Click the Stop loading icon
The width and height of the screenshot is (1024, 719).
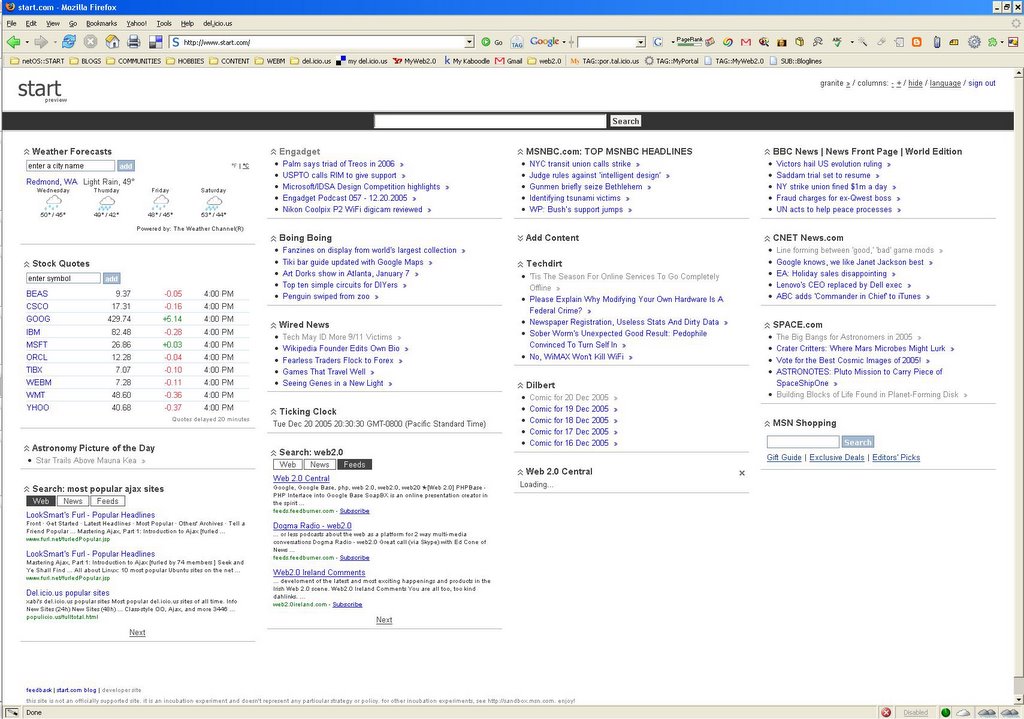pos(90,42)
